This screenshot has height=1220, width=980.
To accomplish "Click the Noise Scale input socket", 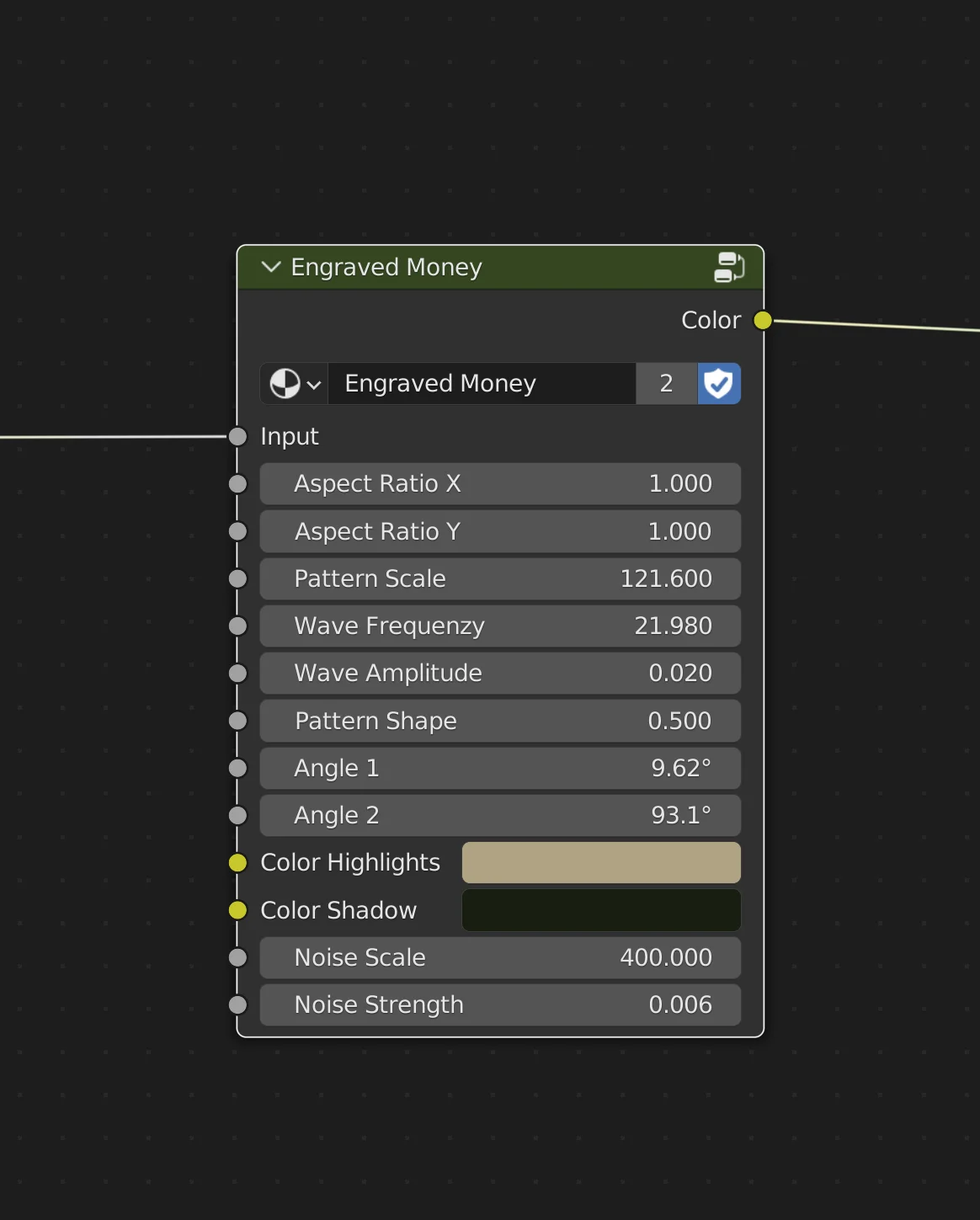I will 237,957.
